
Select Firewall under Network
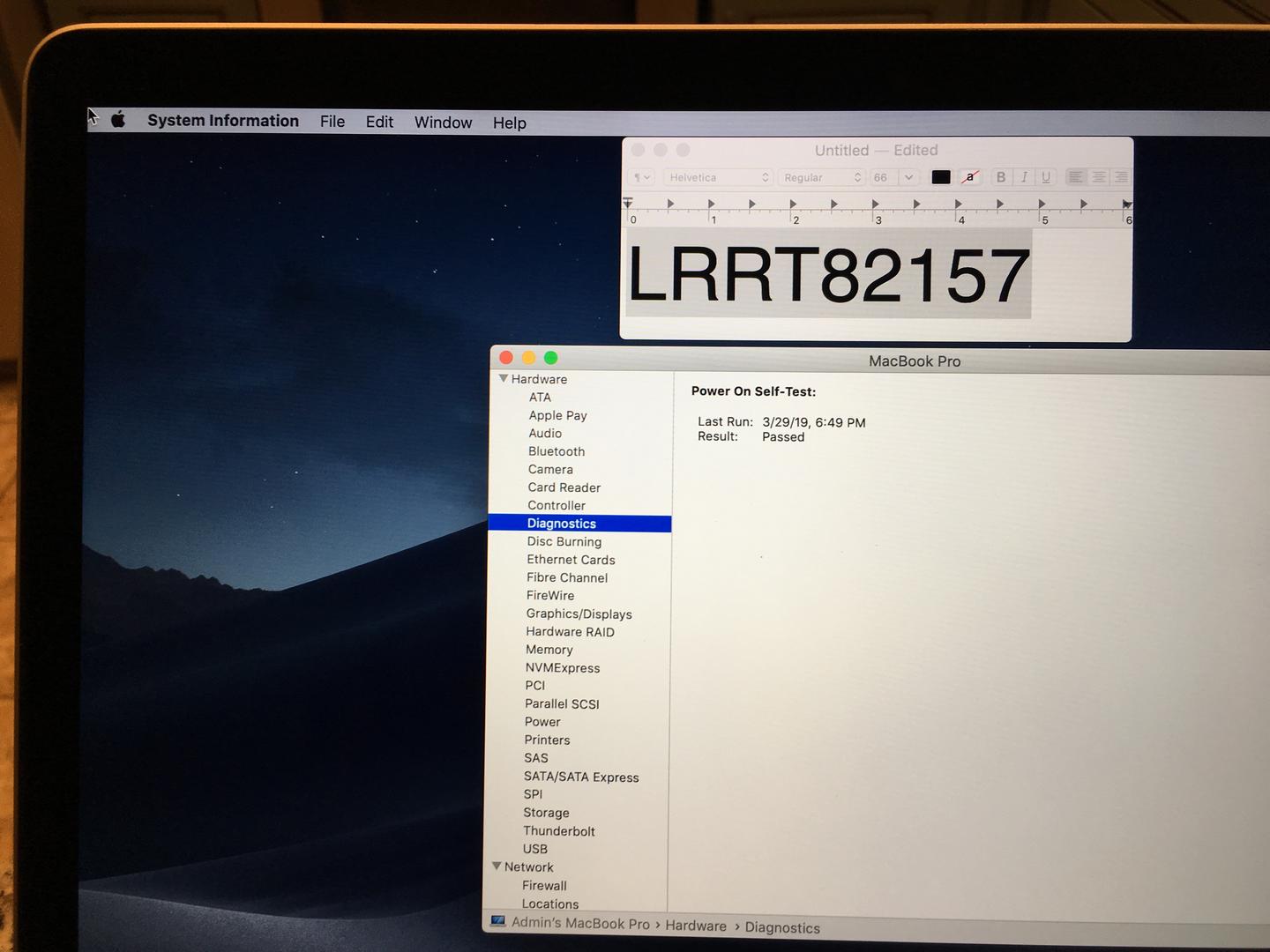point(544,886)
